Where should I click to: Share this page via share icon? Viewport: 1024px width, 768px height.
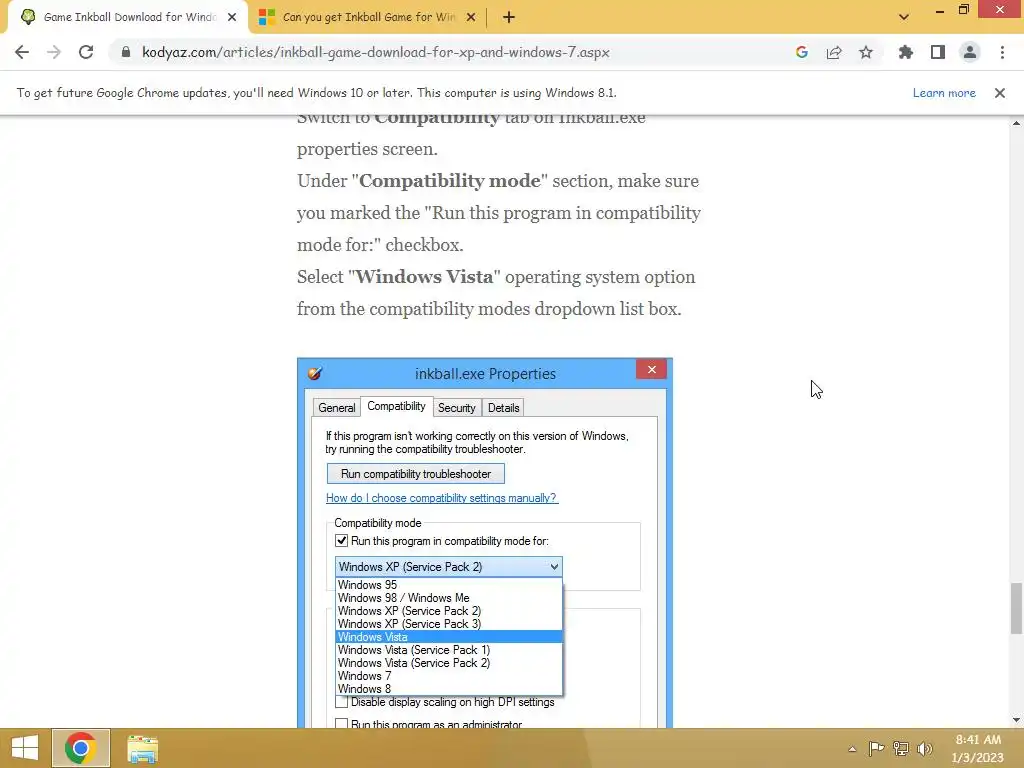click(x=834, y=52)
